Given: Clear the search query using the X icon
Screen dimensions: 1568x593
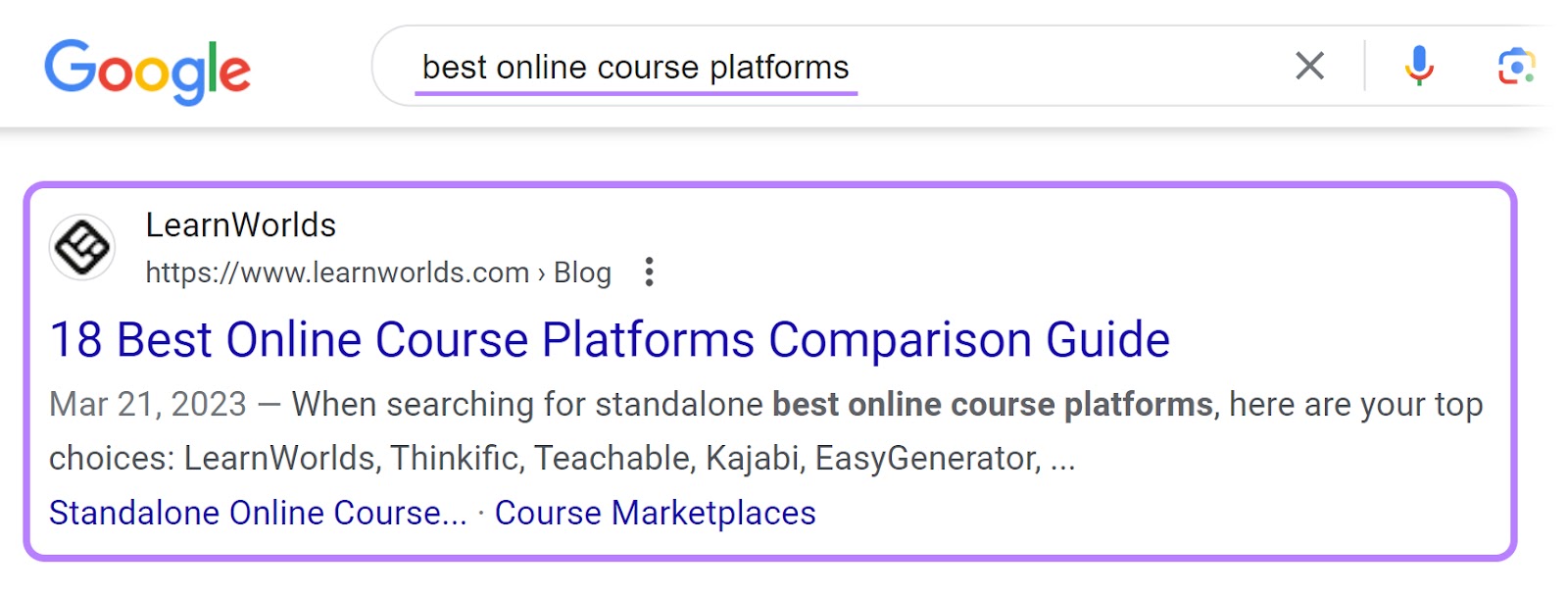Looking at the screenshot, I should [1309, 66].
